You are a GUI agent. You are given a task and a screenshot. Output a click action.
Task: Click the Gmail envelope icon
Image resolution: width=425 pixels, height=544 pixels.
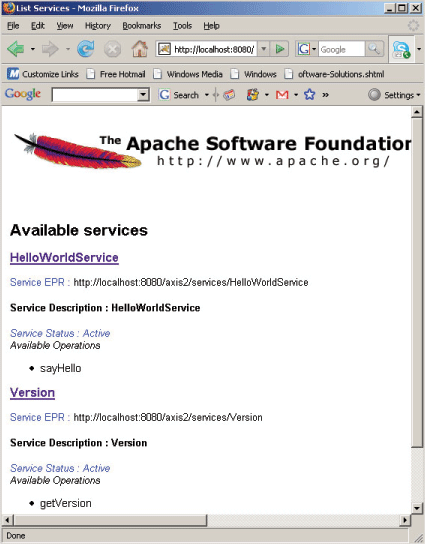(x=282, y=95)
